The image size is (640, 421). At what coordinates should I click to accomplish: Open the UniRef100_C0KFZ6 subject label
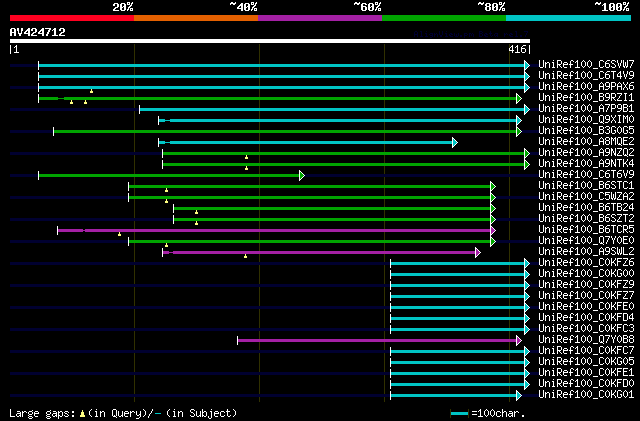point(586,263)
